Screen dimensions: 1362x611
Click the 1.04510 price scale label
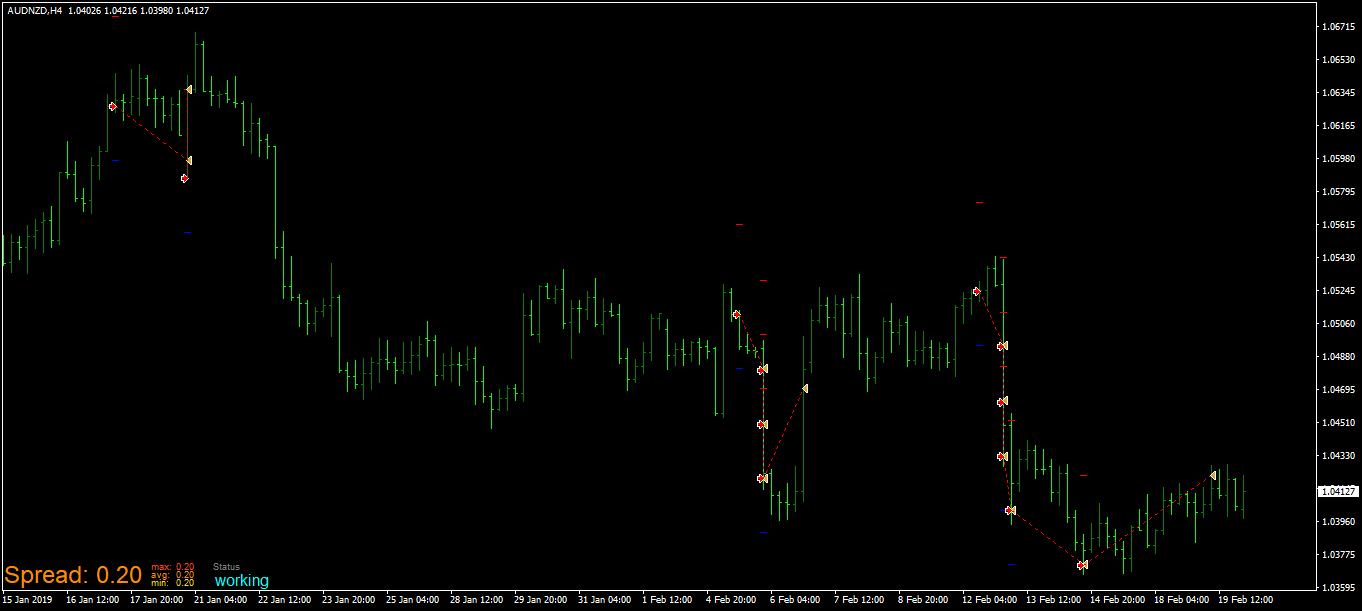coord(1338,423)
